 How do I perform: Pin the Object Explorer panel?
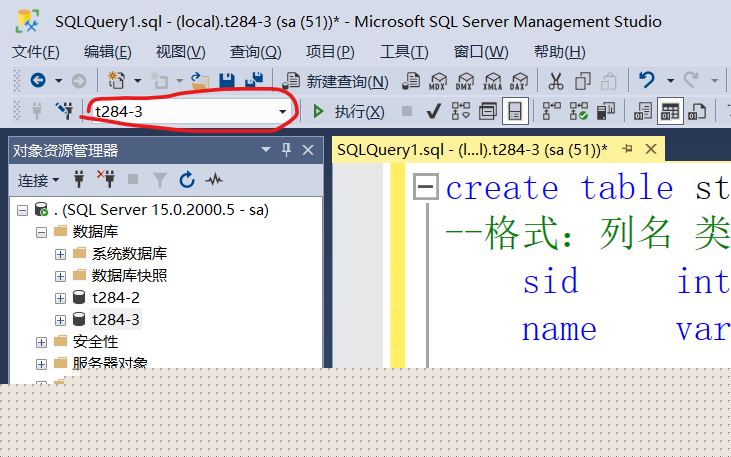tap(286, 150)
